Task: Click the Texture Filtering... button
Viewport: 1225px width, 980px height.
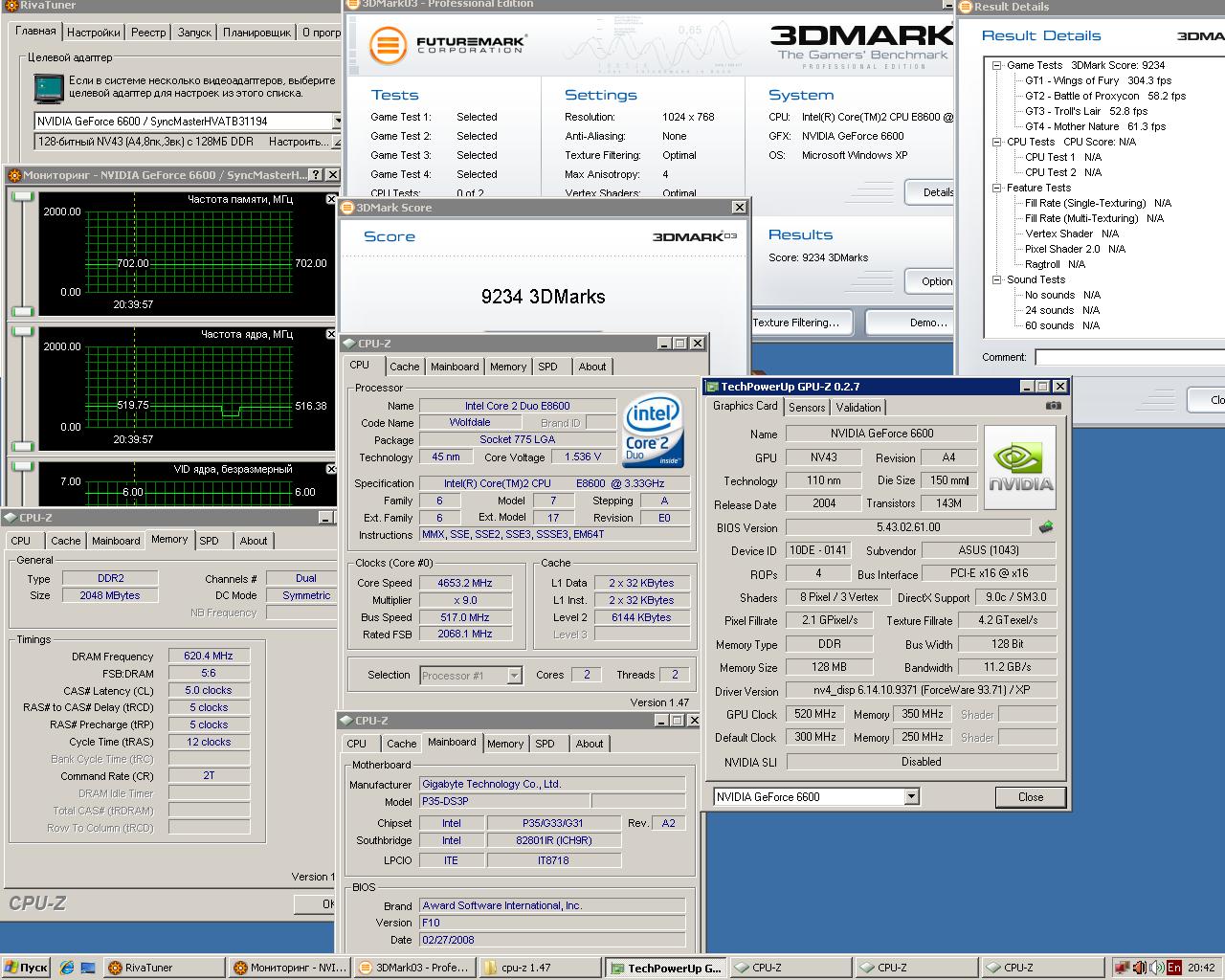Action: (801, 323)
